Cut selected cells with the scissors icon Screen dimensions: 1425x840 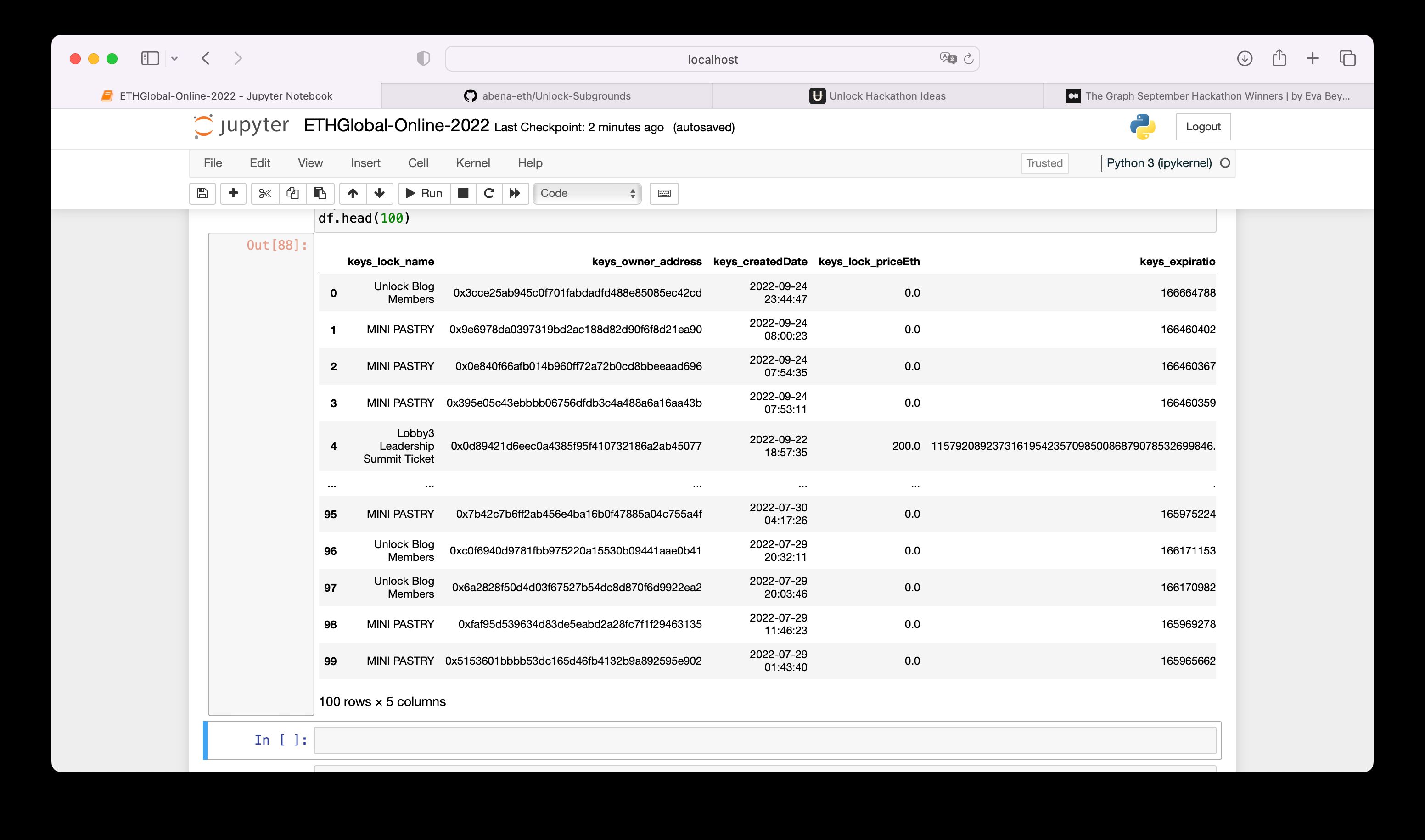coord(264,194)
